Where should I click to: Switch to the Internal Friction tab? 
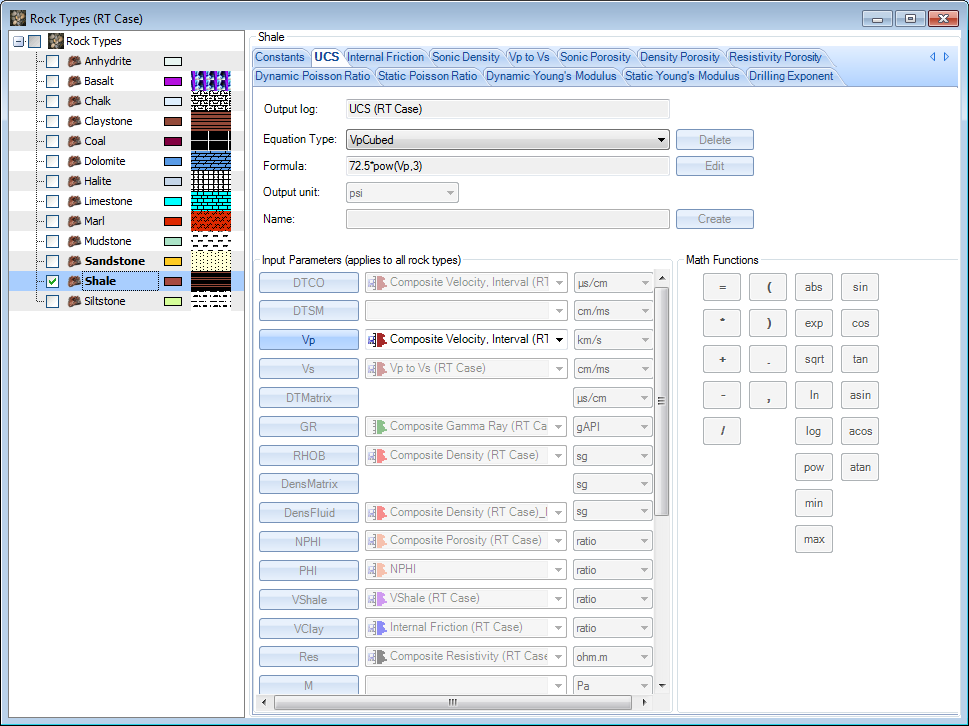pos(385,57)
